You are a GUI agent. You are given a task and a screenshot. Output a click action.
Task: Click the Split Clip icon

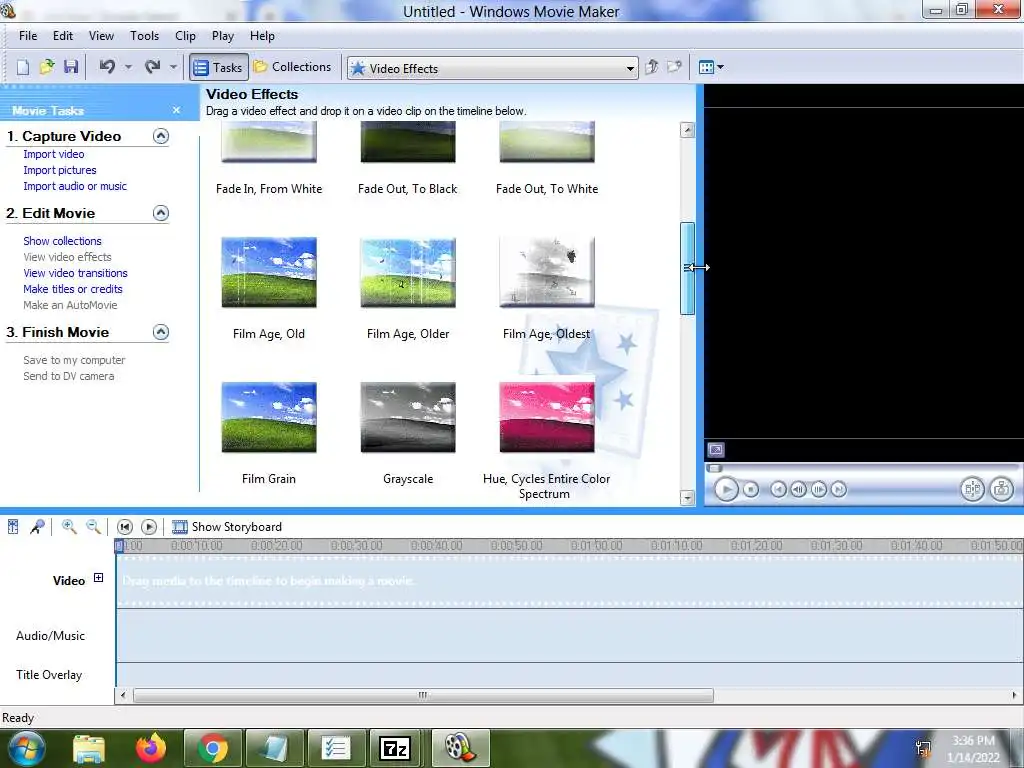click(x=972, y=489)
